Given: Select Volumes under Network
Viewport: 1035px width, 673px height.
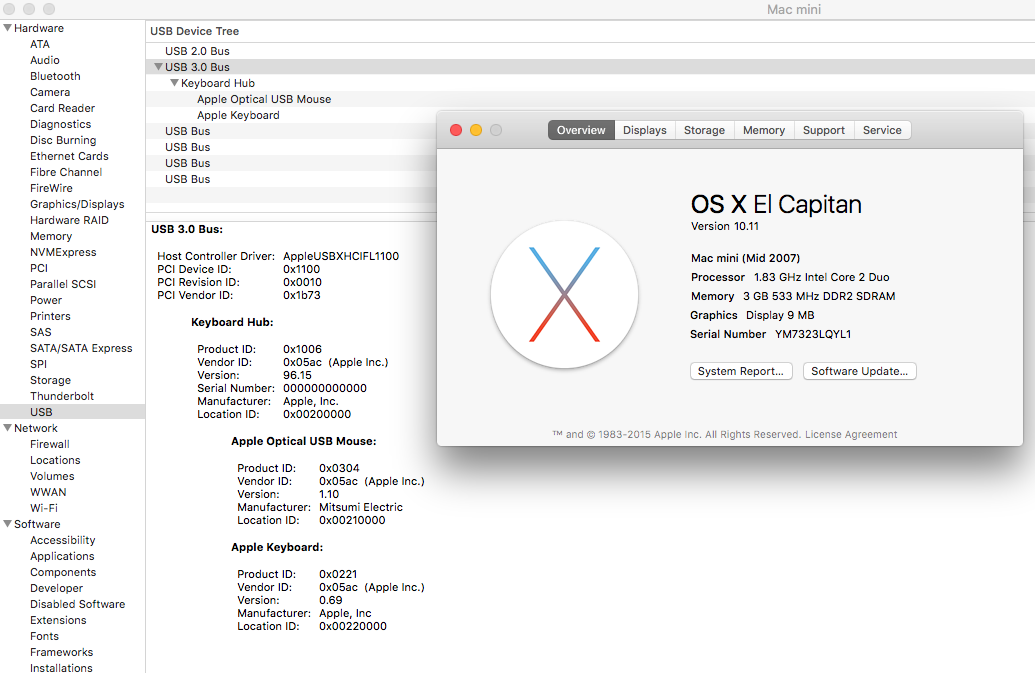Looking at the screenshot, I should click(52, 476).
